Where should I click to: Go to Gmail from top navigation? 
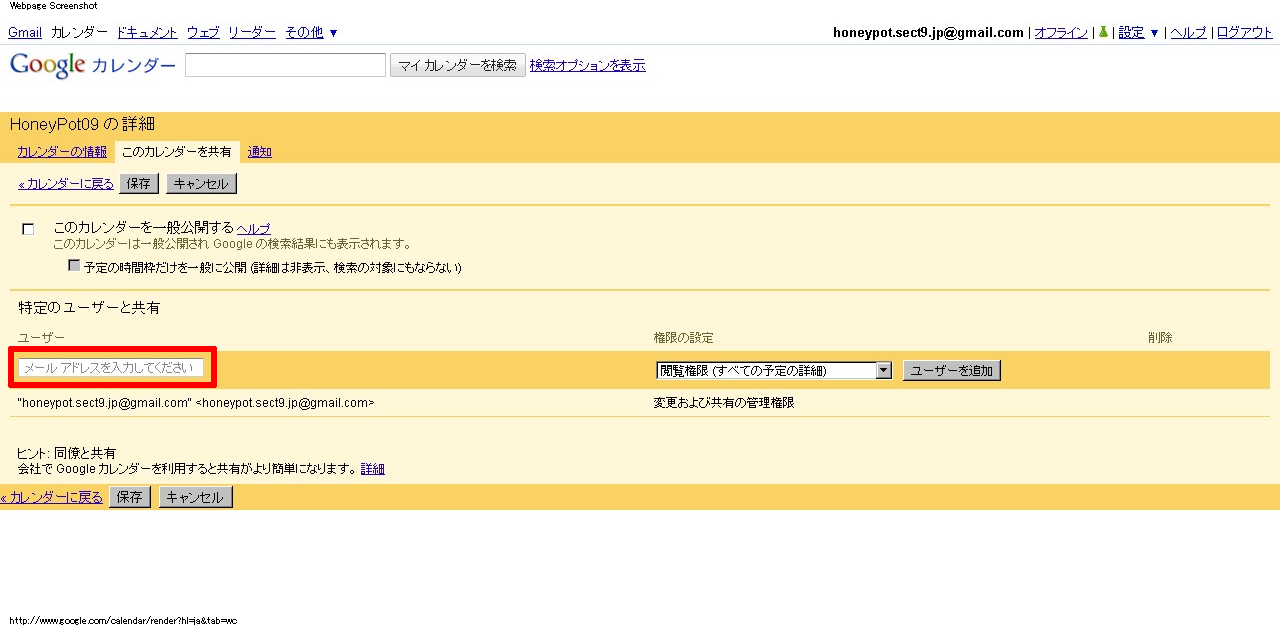25,32
